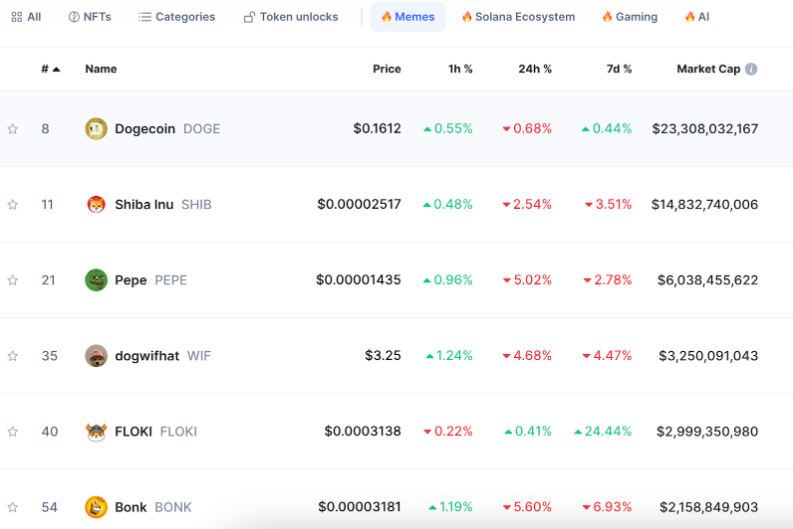Open the Categories list
This screenshot has width=793, height=529.
[x=176, y=17]
